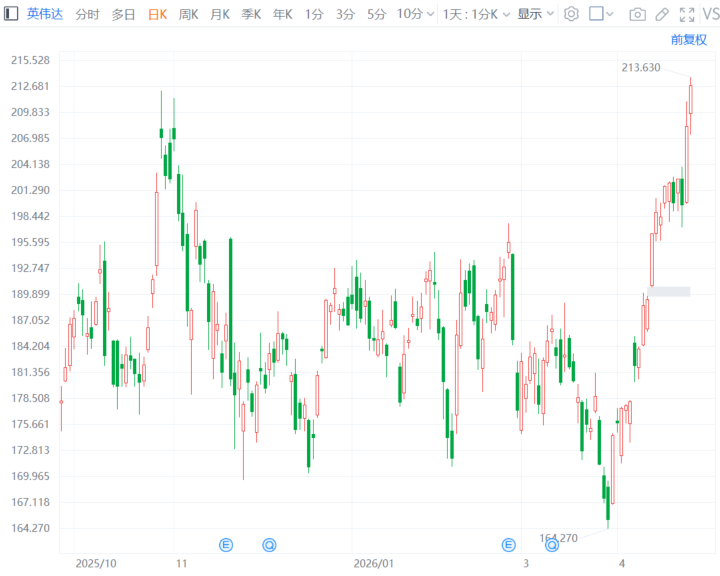
Task: Toggle the layout square box
Action: [596, 14]
